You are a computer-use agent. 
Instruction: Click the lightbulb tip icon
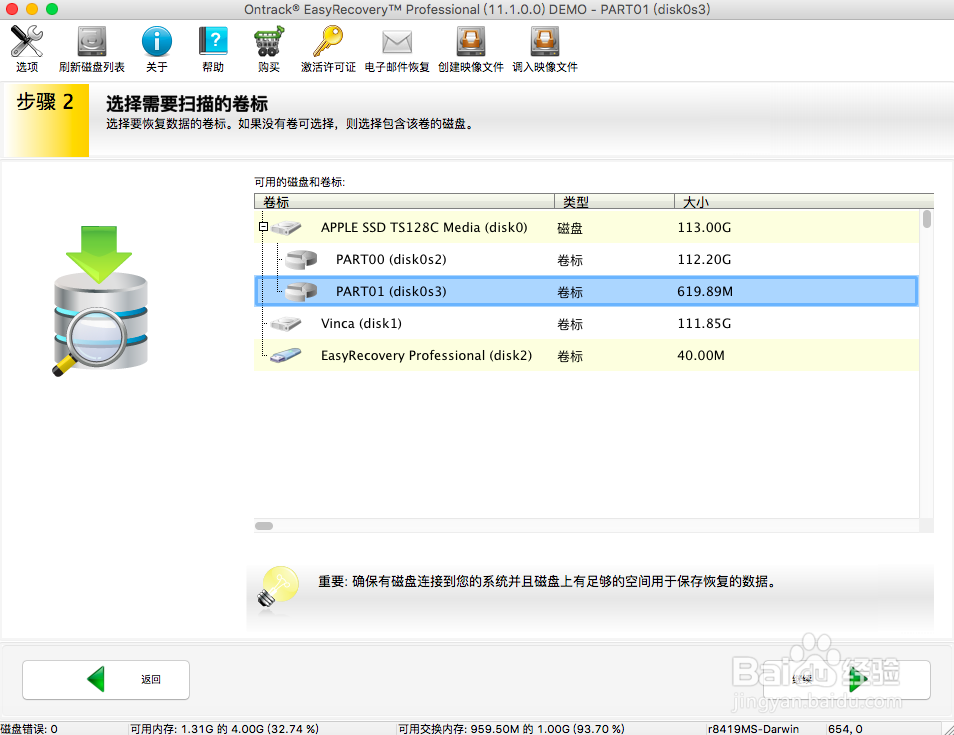pyautogui.click(x=279, y=587)
